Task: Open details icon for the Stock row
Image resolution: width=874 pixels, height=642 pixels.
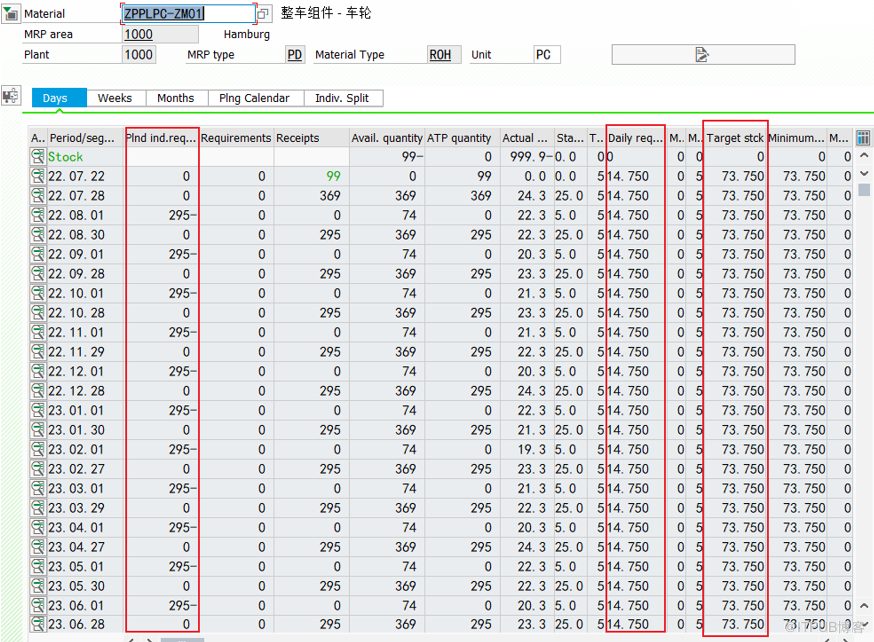Action: (x=38, y=157)
